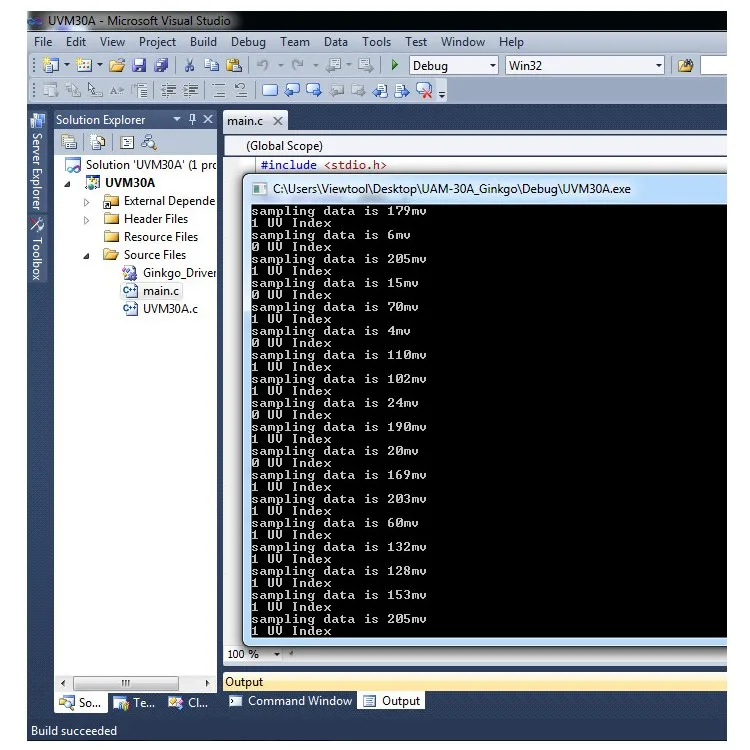This screenshot has height=750, width=750.
Task: Click Solution Explorer Properties icon
Action: (x=69, y=142)
